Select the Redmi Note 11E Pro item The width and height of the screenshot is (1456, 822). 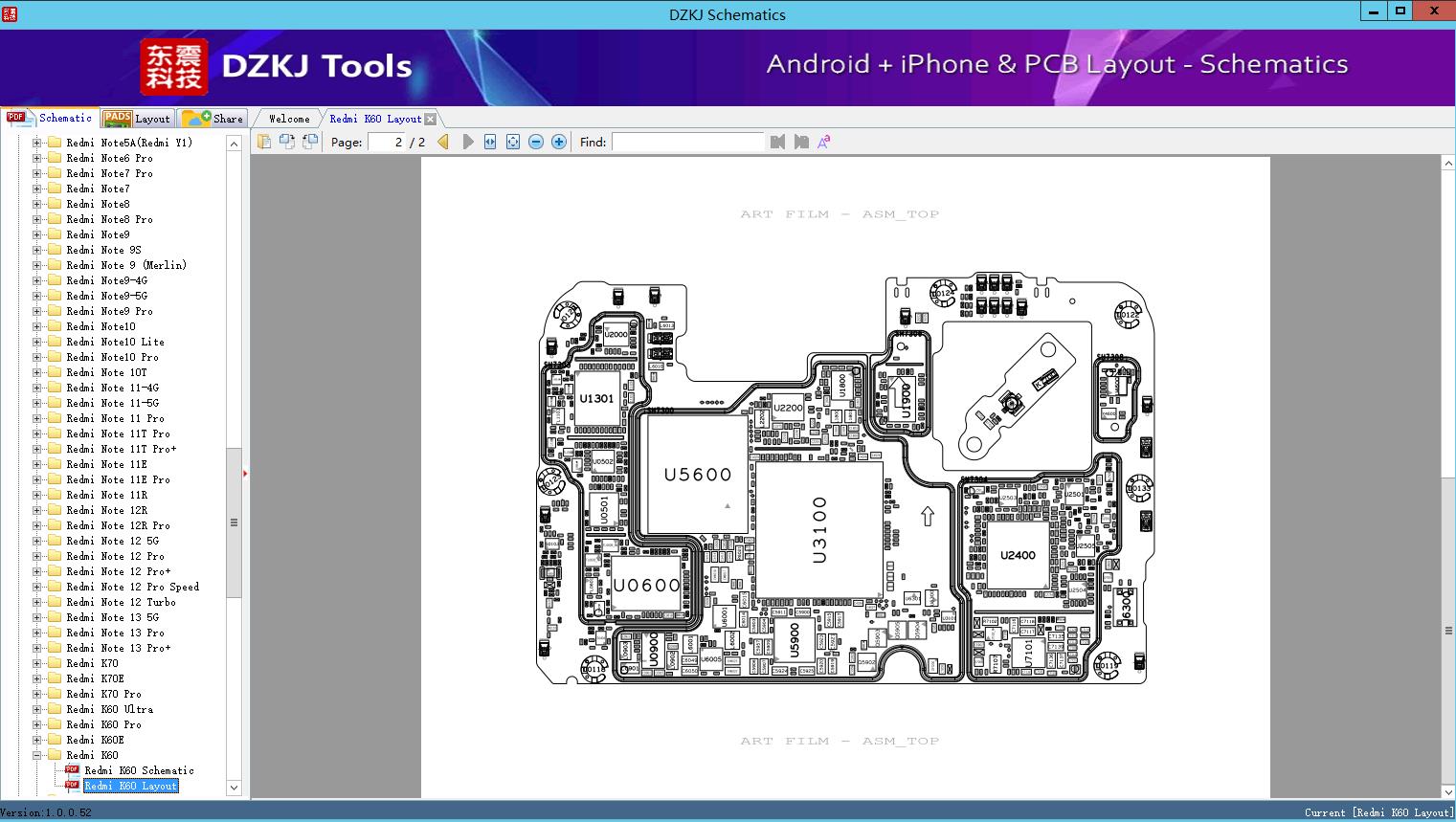(119, 479)
